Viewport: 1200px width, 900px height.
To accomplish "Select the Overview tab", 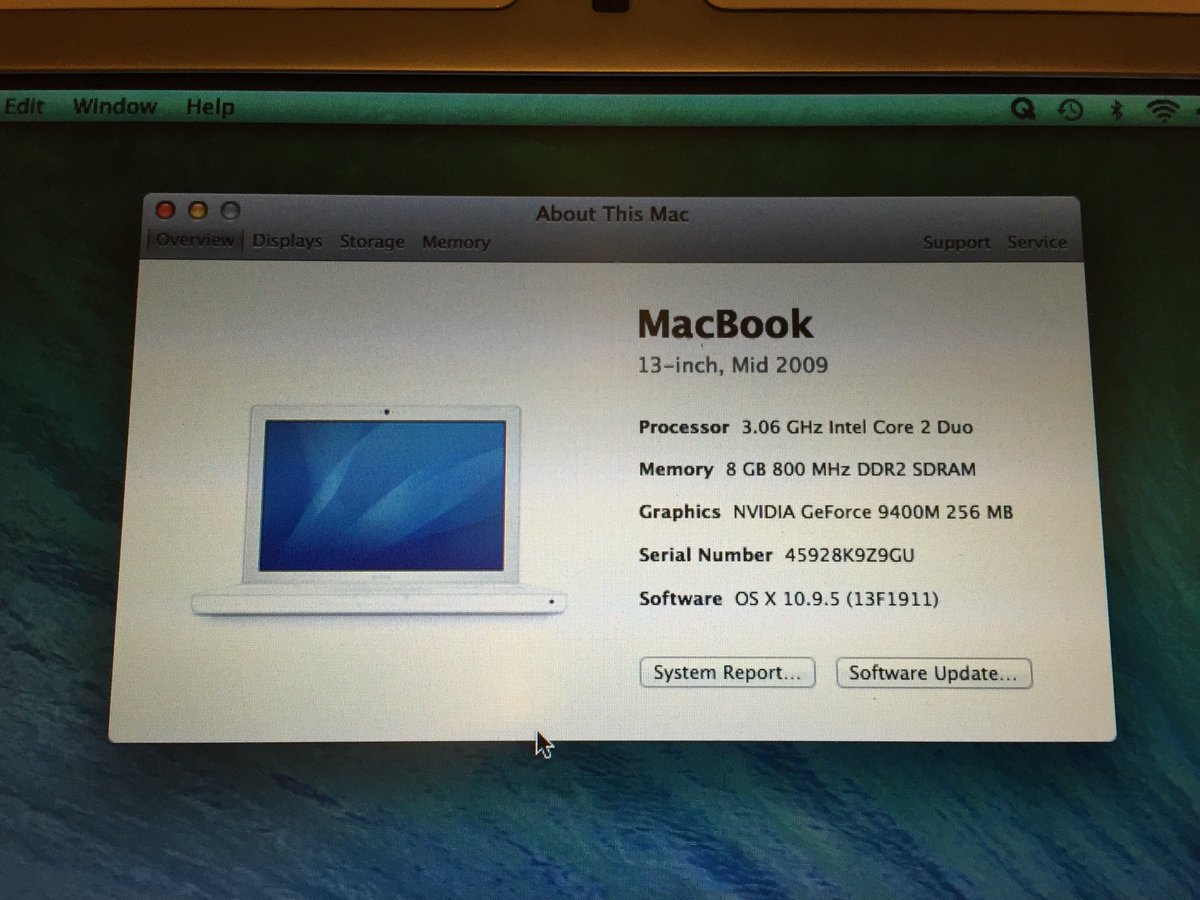I will coord(195,240).
